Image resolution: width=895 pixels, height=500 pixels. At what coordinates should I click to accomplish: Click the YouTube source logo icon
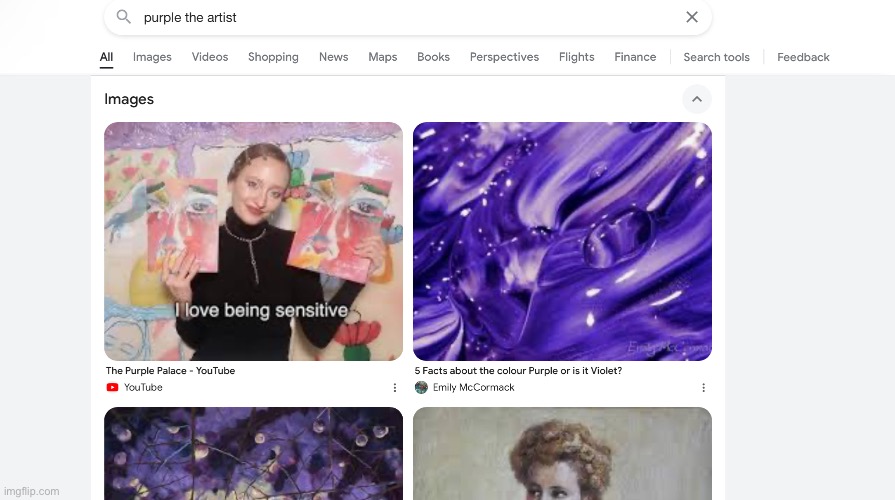tap(112, 387)
